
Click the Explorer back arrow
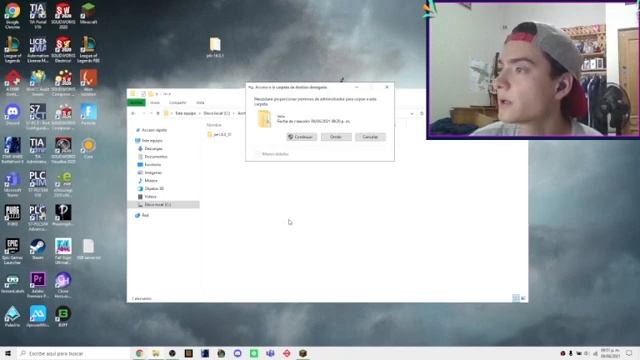click(133, 113)
